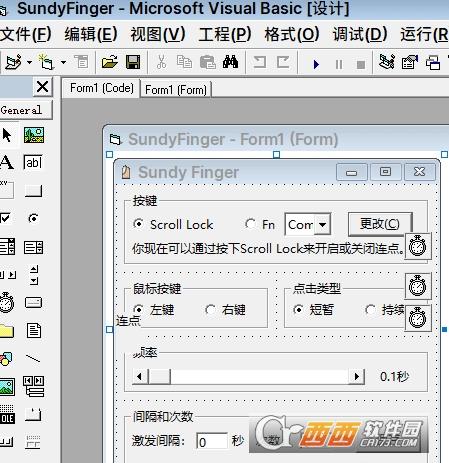Select the ListBox control tool
Screen dimensions: 449x463
(33, 247)
